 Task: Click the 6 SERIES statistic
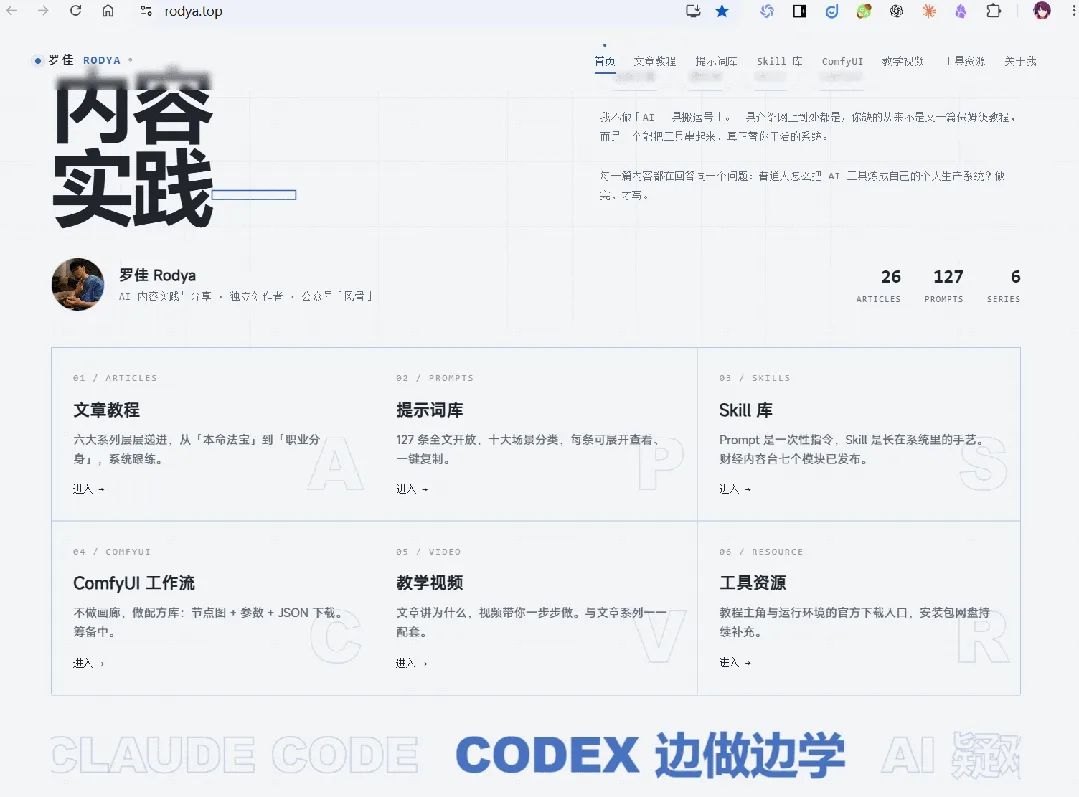coord(1004,286)
